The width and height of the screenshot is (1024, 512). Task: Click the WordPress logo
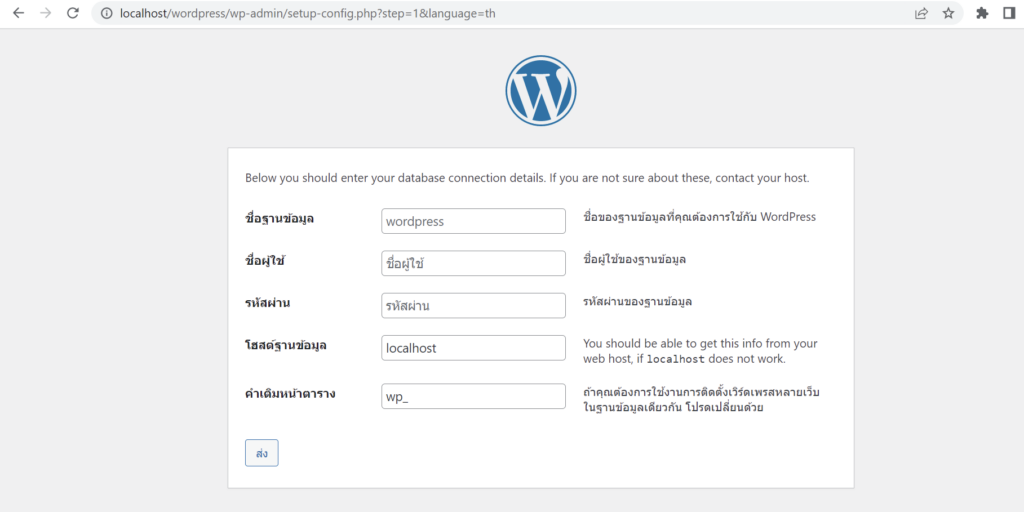pyautogui.click(x=541, y=91)
